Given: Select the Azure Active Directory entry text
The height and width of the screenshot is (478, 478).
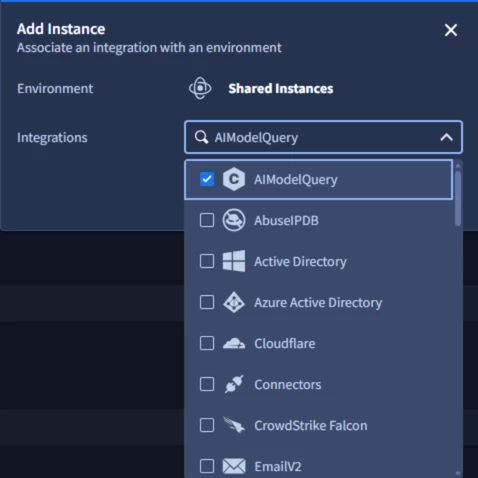Looking at the screenshot, I should [x=318, y=303].
